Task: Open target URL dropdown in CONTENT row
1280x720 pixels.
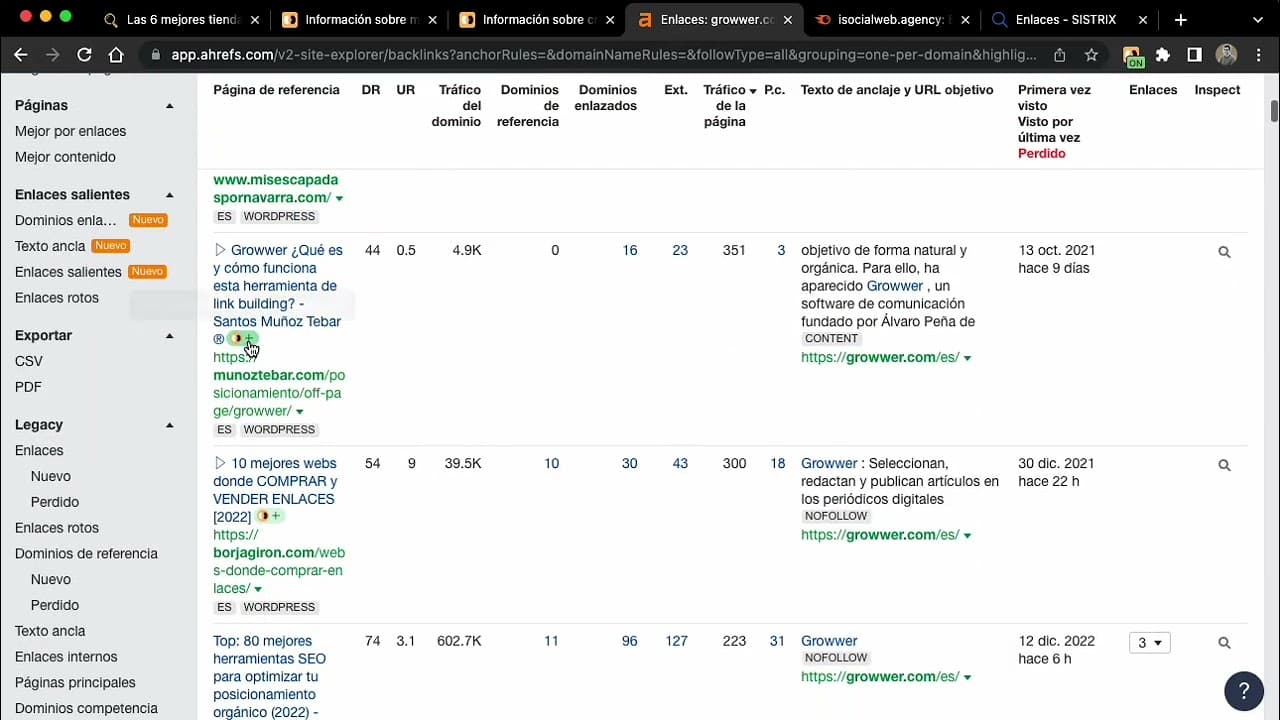Action: [x=967, y=358]
